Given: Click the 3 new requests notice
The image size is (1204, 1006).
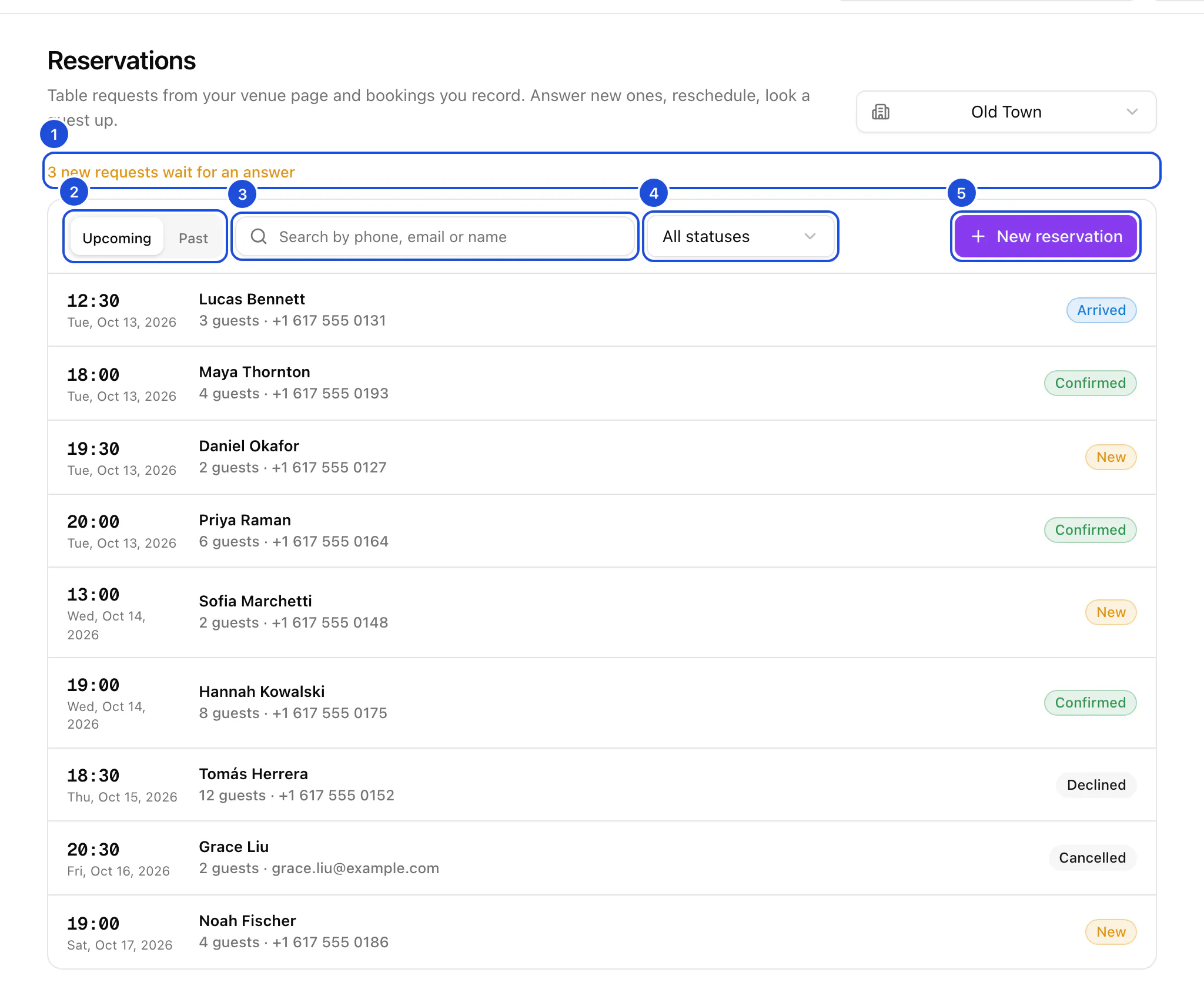Looking at the screenshot, I should click(x=171, y=172).
